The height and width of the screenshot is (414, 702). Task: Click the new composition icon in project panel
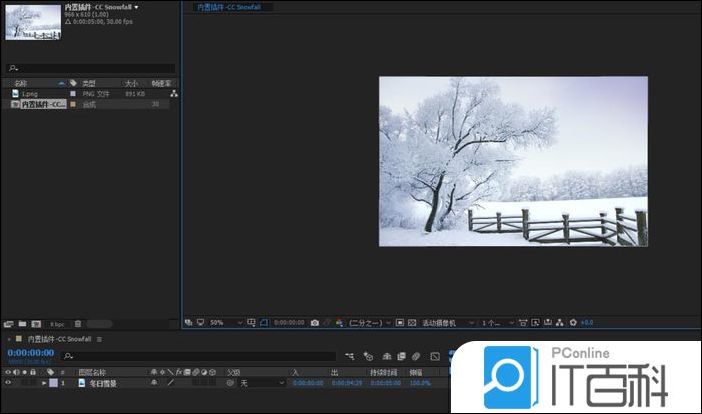(36, 324)
